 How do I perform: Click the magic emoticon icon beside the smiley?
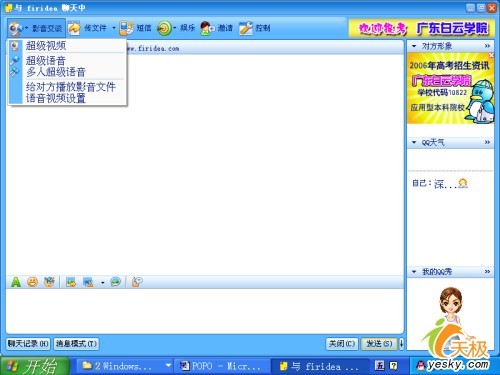[x=49, y=282]
